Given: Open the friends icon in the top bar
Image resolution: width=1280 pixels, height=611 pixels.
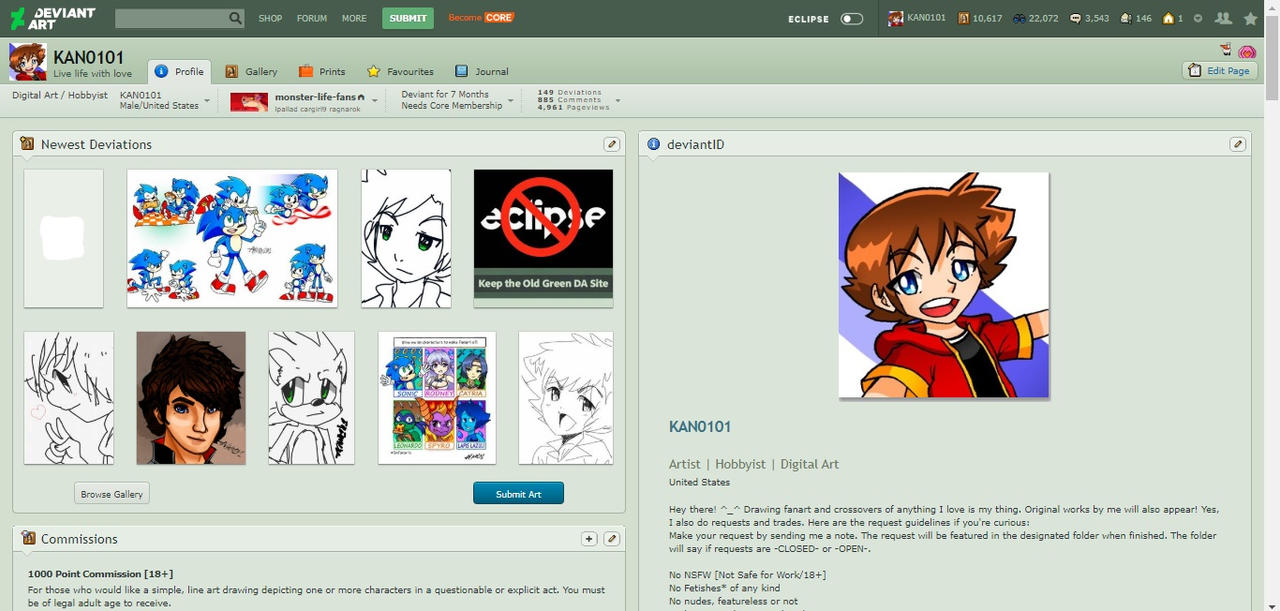Looking at the screenshot, I should (1223, 18).
